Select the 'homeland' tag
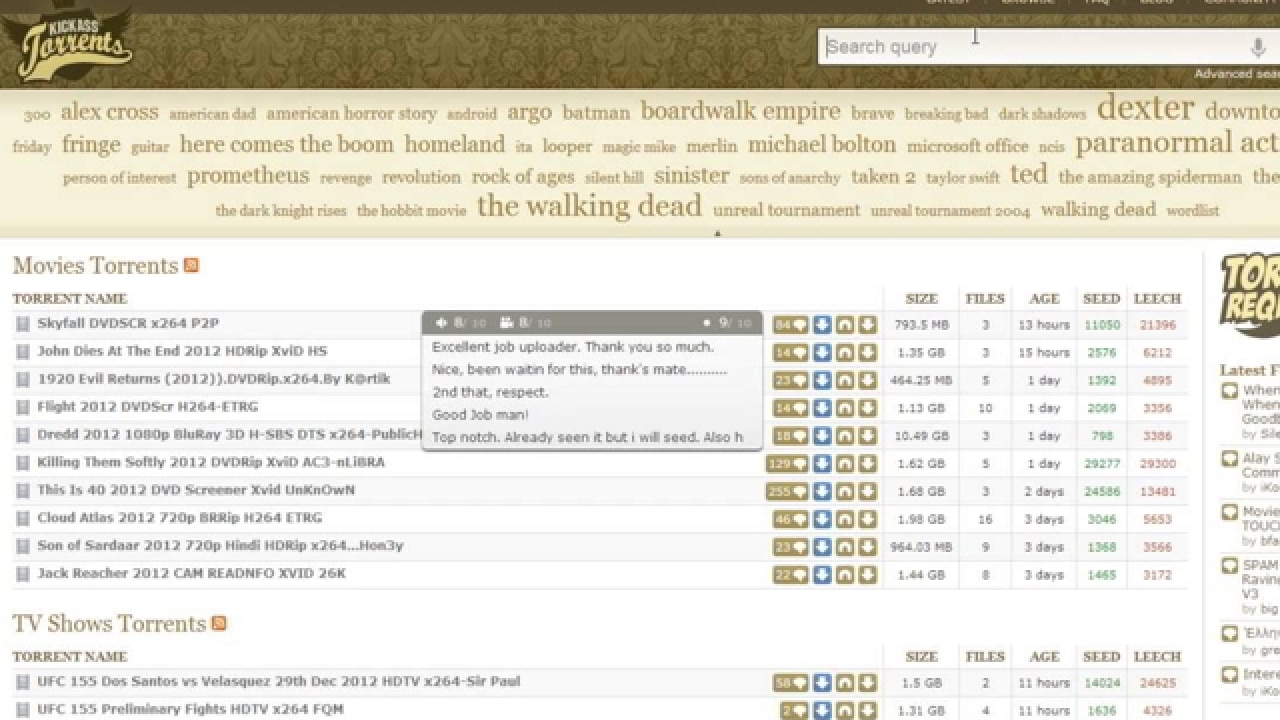 [455, 144]
